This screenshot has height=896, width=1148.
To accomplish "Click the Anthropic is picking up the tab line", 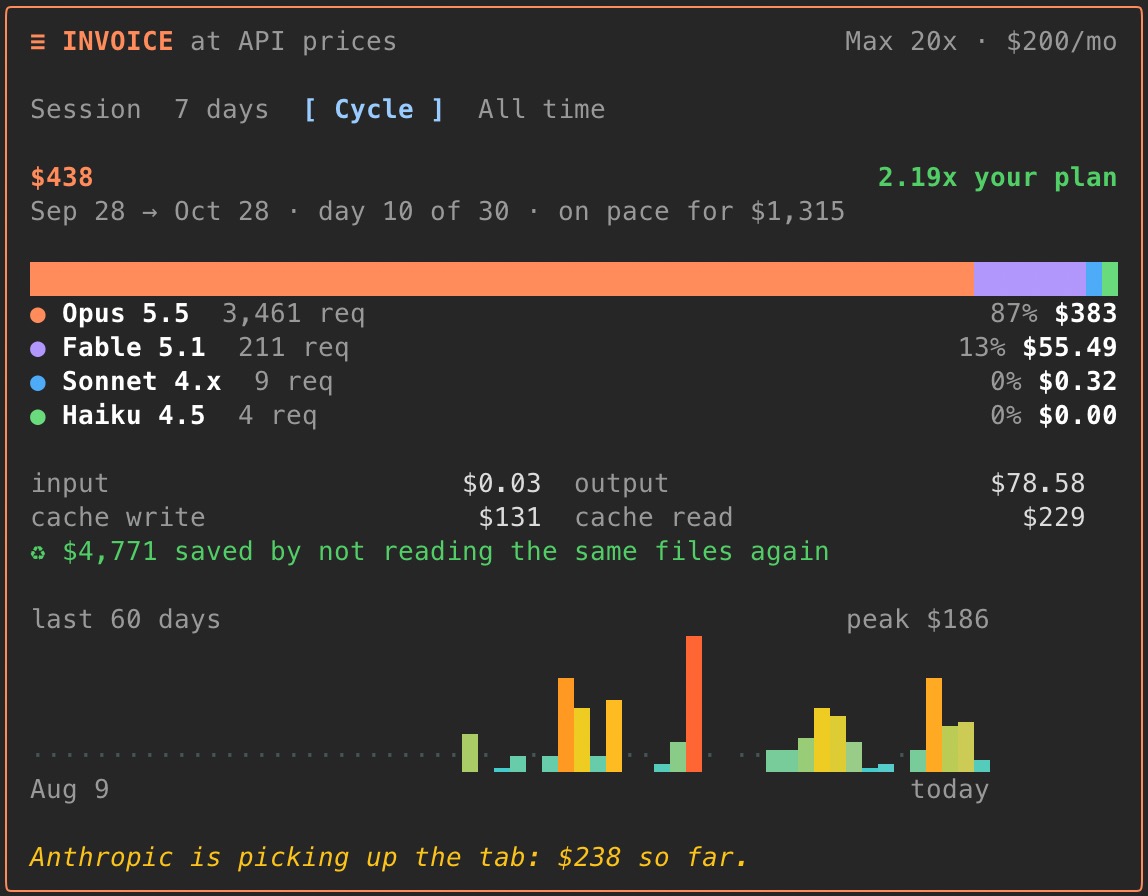I will click(389, 857).
